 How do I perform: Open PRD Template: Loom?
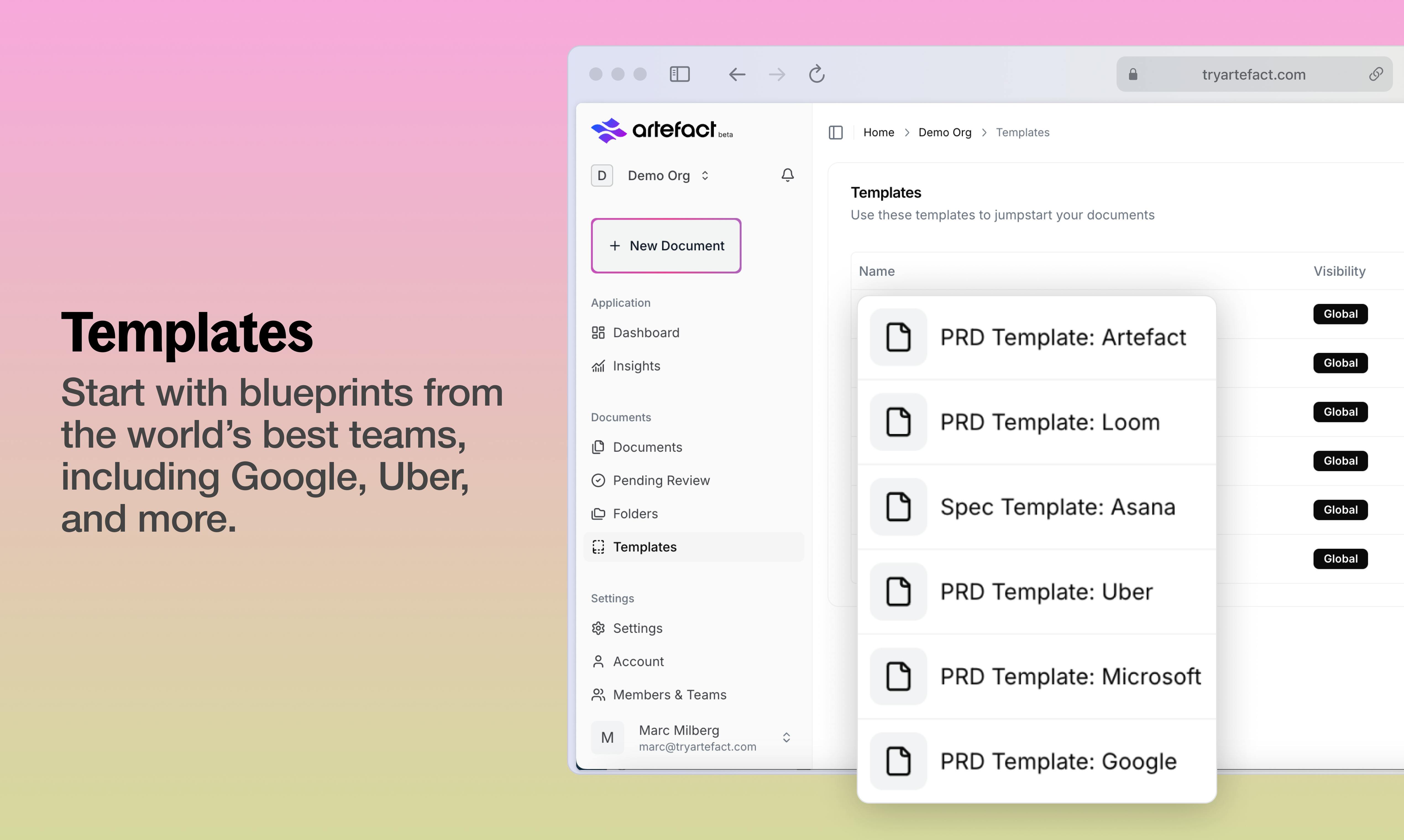pyautogui.click(x=1037, y=422)
